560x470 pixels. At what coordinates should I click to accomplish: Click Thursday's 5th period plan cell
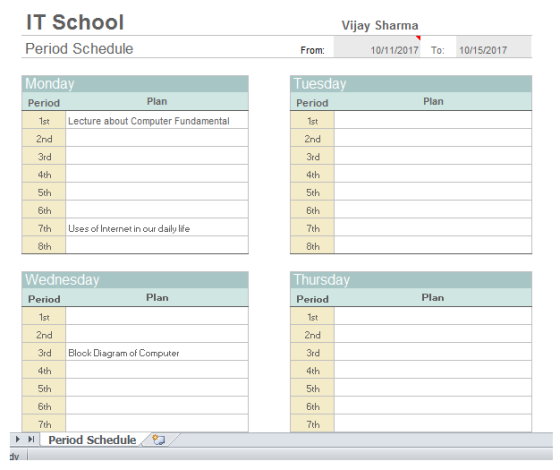(x=433, y=388)
